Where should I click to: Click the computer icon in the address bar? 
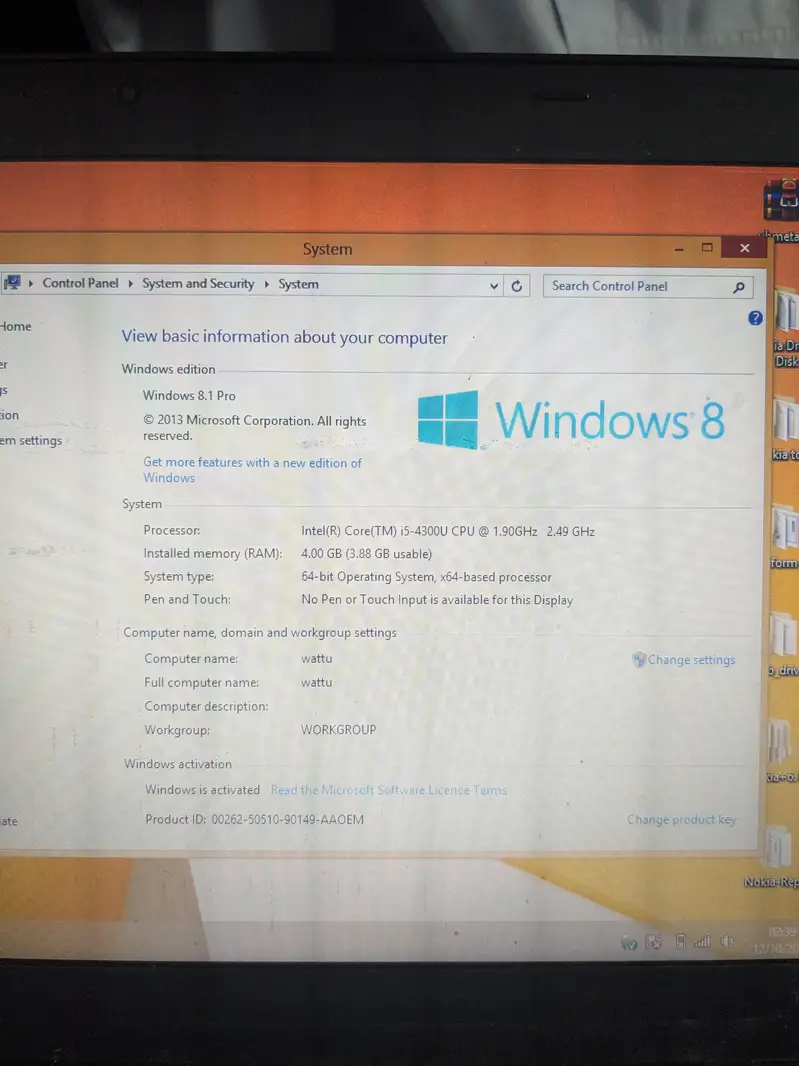tap(12, 283)
